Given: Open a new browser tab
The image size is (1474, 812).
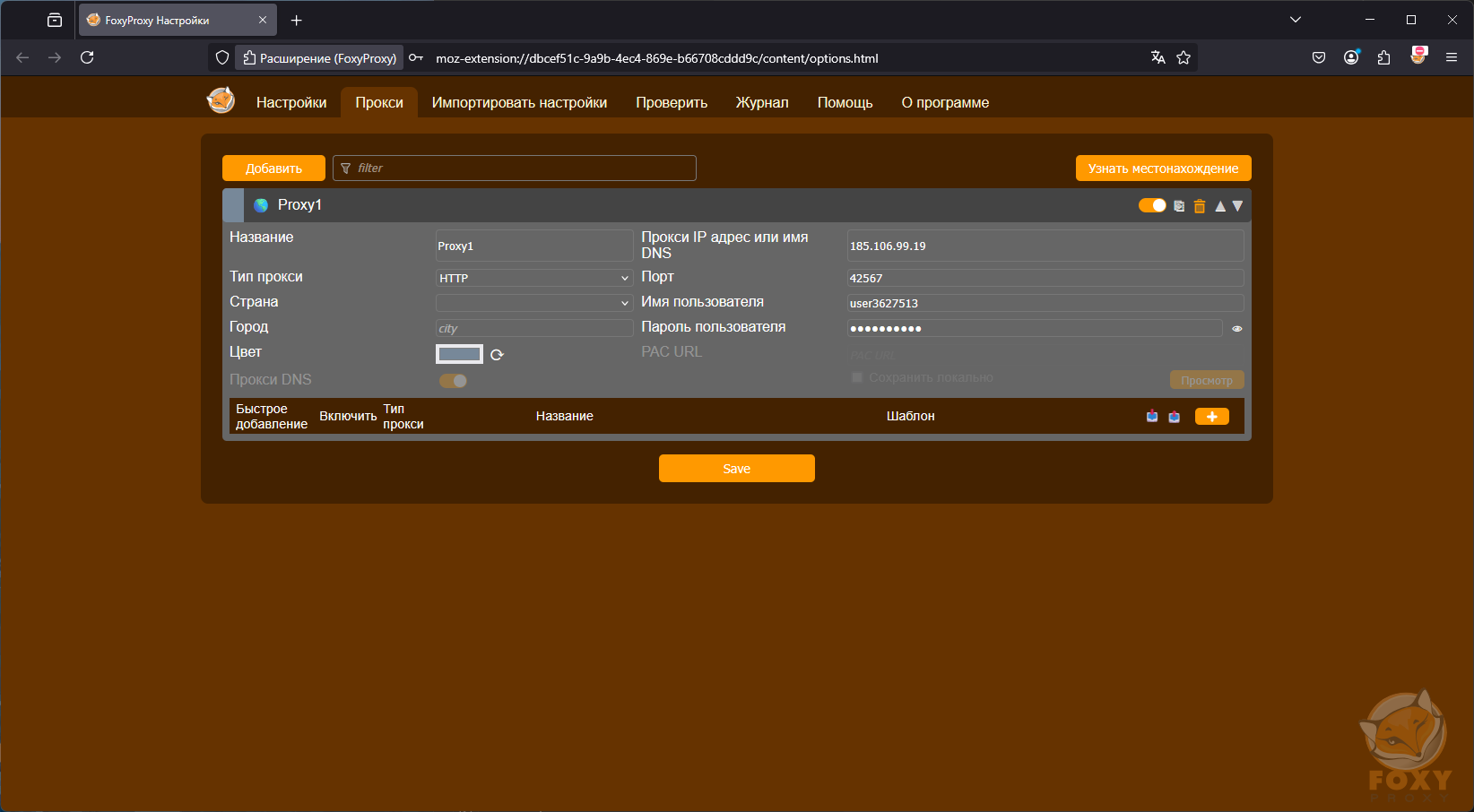Looking at the screenshot, I should tap(297, 20).
